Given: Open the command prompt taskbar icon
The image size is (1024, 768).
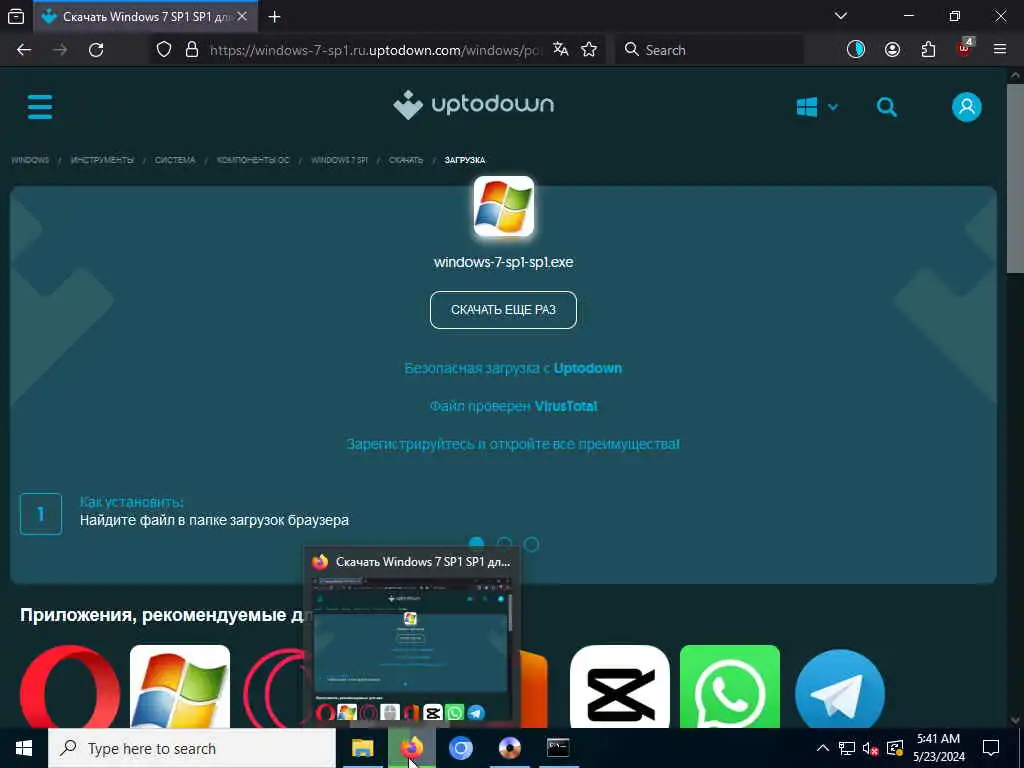Looking at the screenshot, I should [558, 748].
